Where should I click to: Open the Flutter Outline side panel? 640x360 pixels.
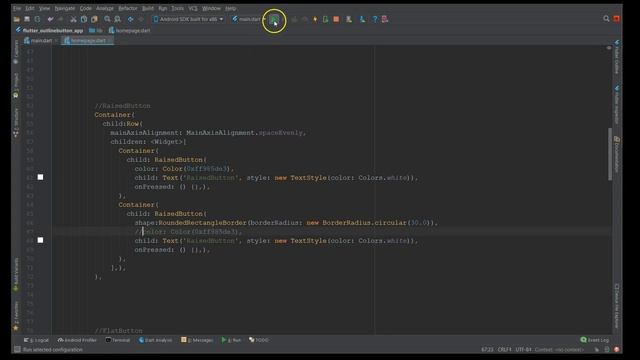617,57
